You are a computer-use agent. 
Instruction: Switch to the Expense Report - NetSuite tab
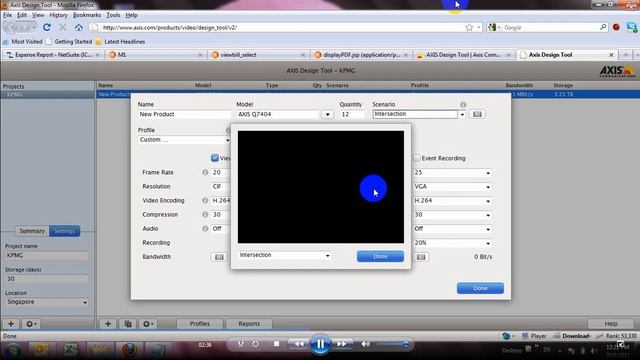coord(52,55)
